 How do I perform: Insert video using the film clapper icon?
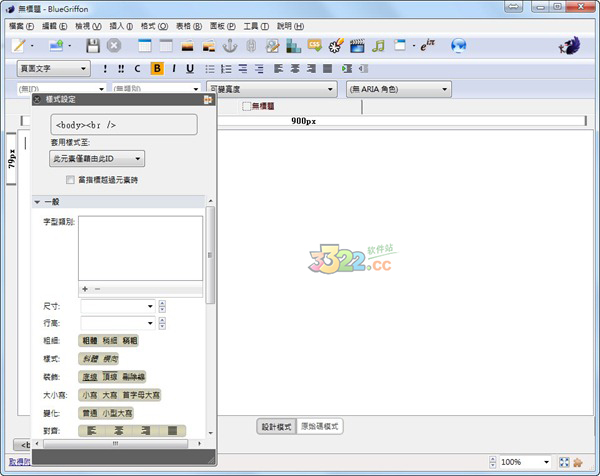point(357,46)
